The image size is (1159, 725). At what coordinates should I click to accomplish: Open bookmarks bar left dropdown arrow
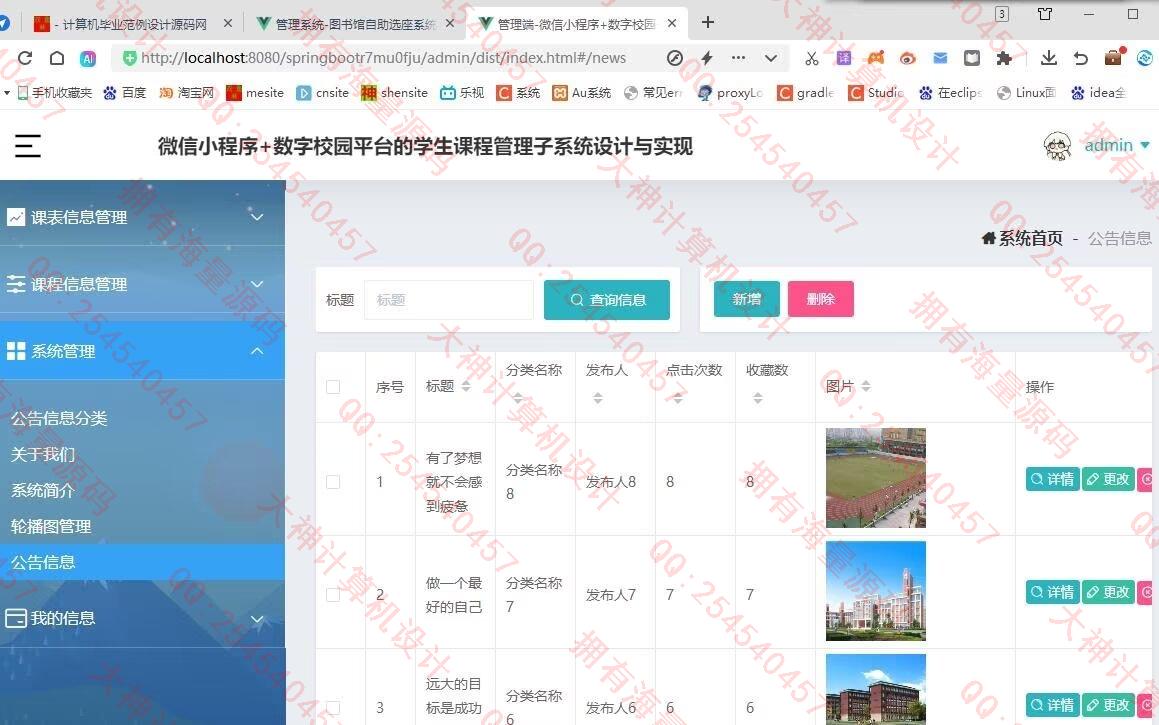[7, 92]
